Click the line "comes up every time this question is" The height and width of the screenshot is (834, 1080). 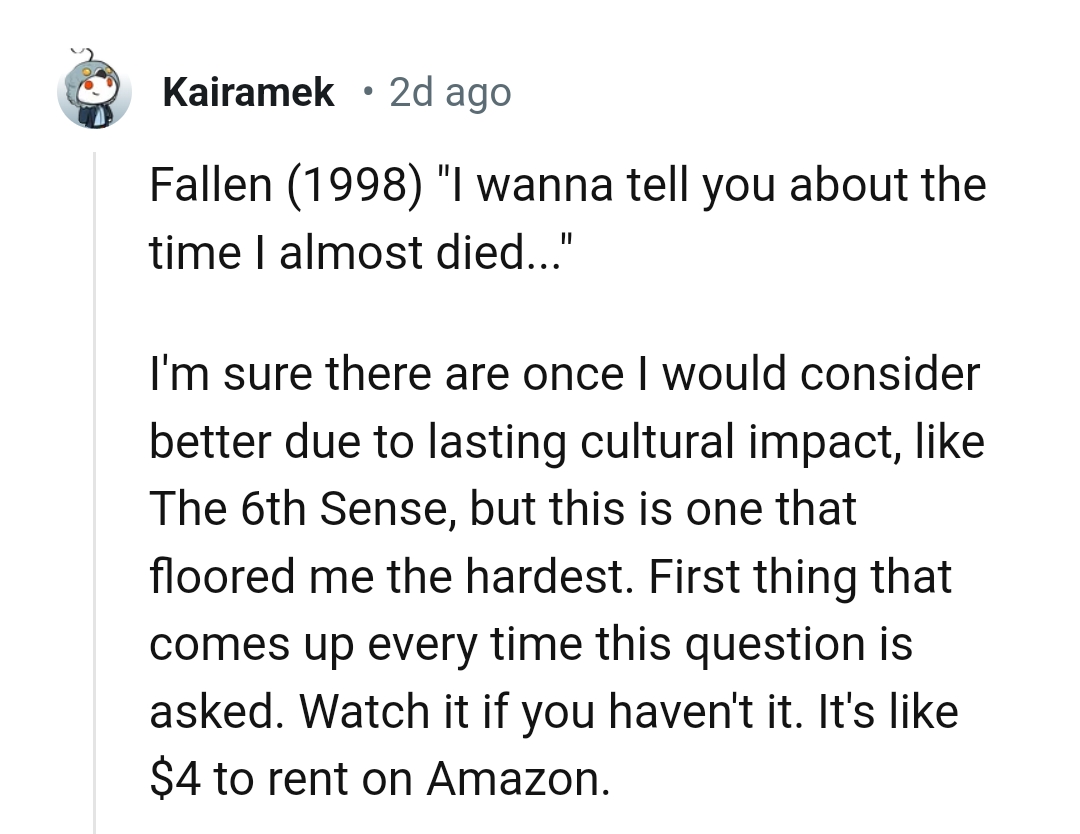(x=530, y=643)
